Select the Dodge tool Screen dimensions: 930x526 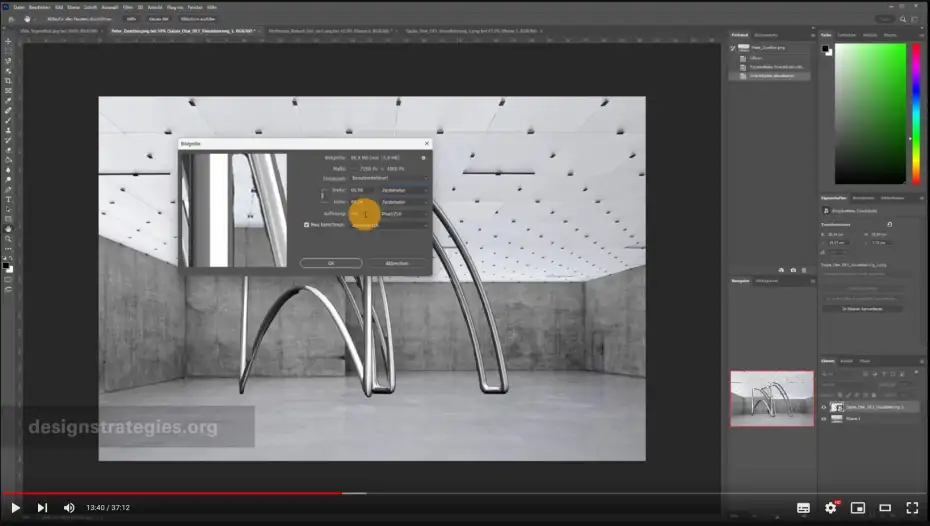8,180
